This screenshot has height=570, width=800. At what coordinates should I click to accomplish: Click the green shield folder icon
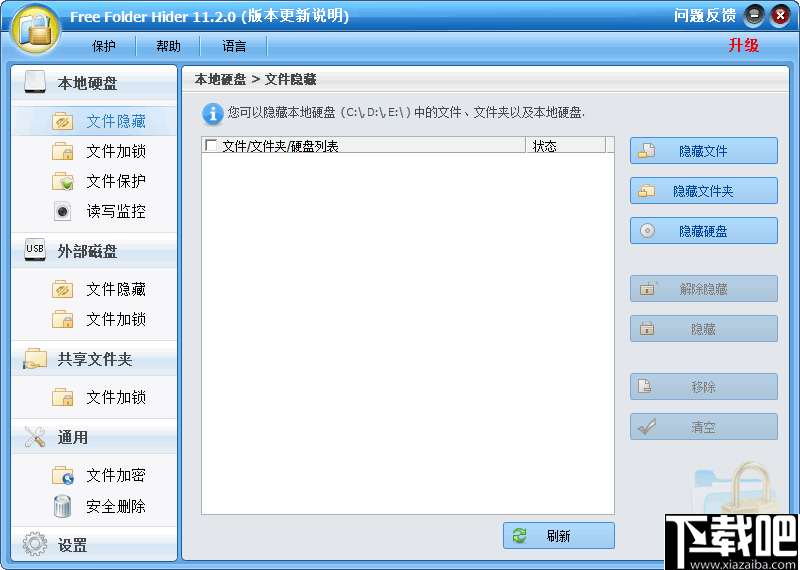[63, 181]
